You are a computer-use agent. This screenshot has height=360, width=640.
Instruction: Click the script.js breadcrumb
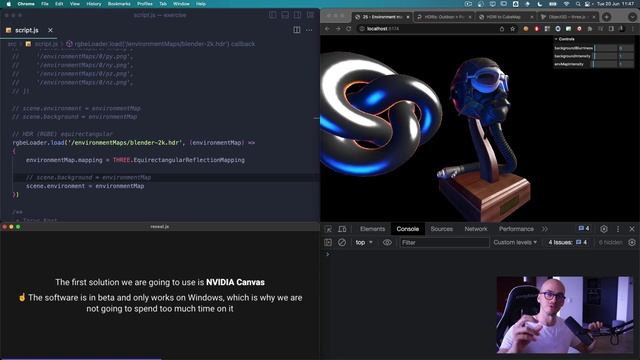point(42,44)
